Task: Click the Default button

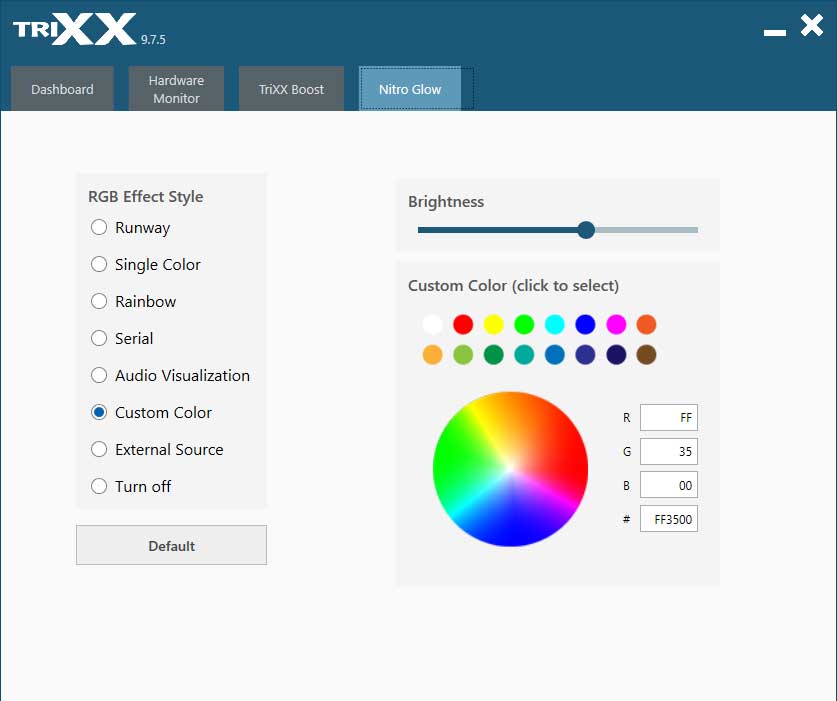Action: click(x=171, y=545)
